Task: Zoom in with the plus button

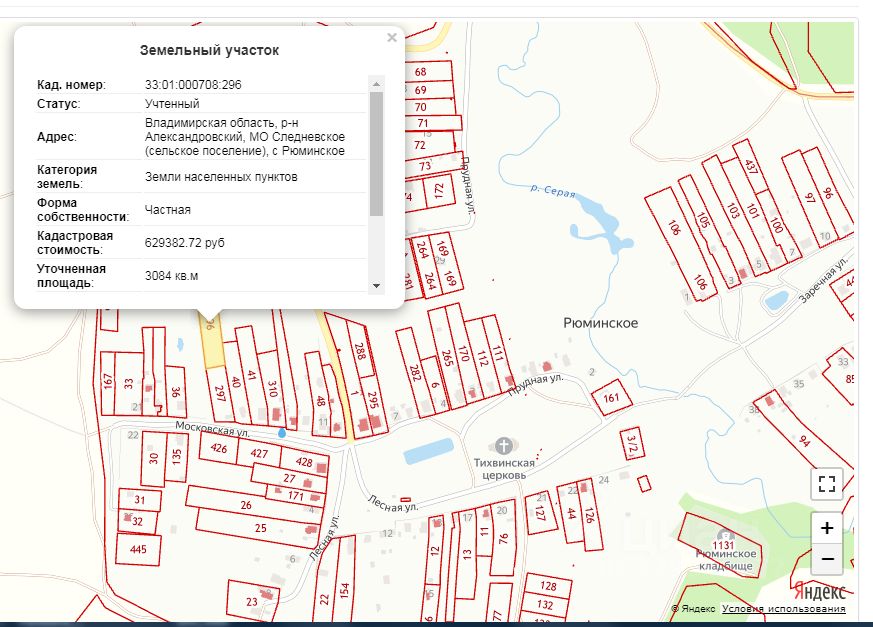Action: (827, 528)
